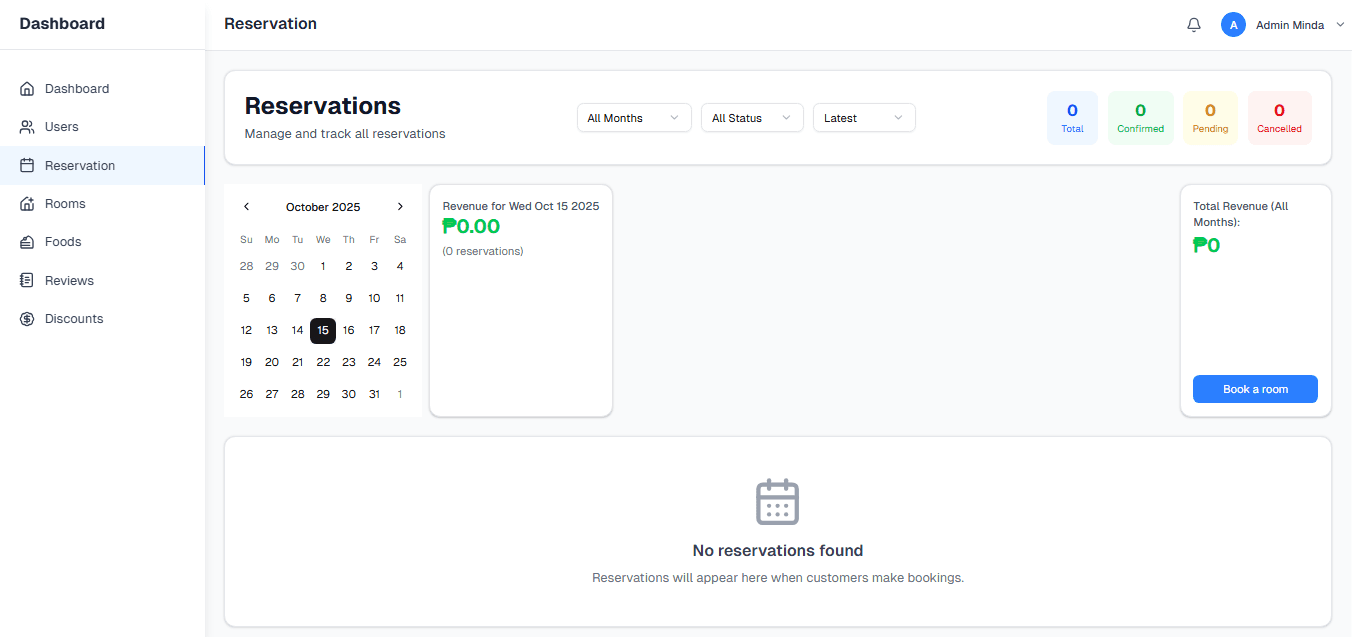Open the Reservation sidebar menu item

coord(80,166)
